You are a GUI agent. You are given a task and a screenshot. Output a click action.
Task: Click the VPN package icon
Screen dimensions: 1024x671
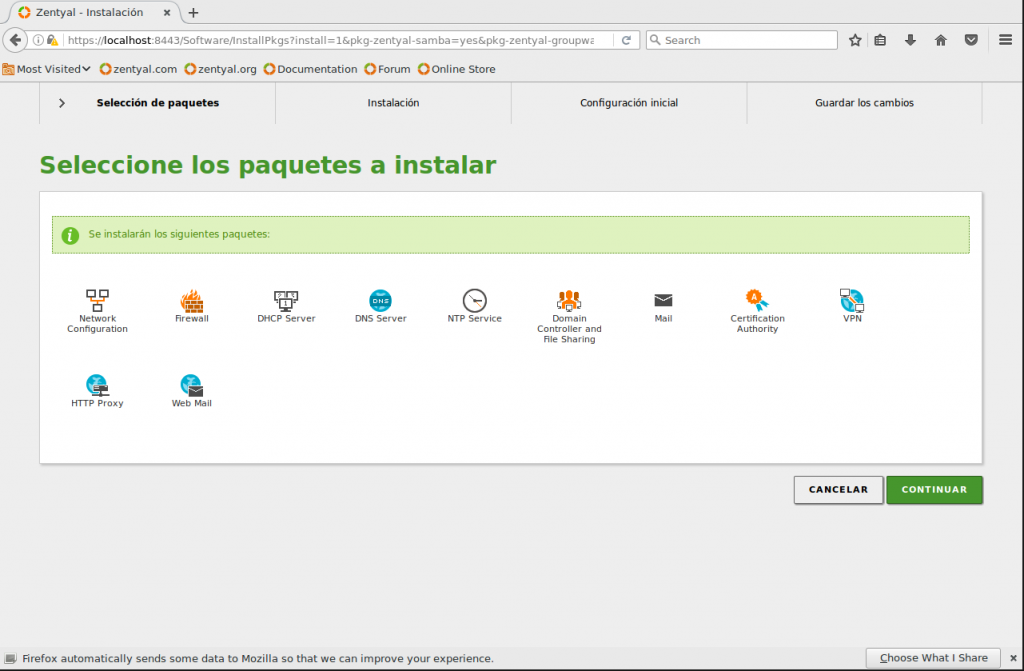(852, 299)
